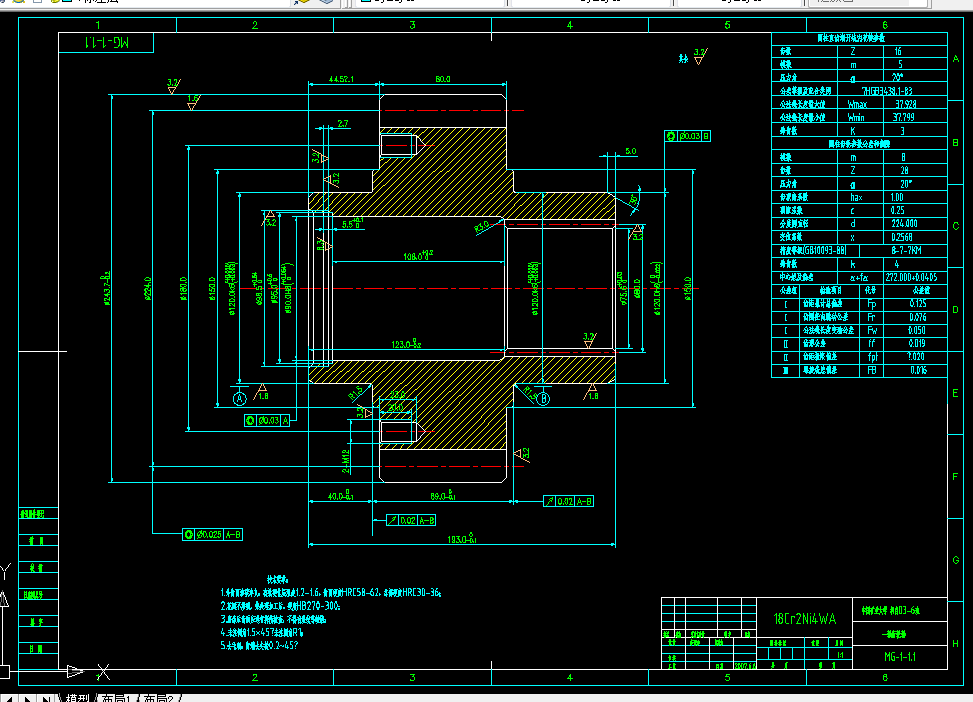
Task: Select the R3.0 radius callout
Action: click(482, 227)
